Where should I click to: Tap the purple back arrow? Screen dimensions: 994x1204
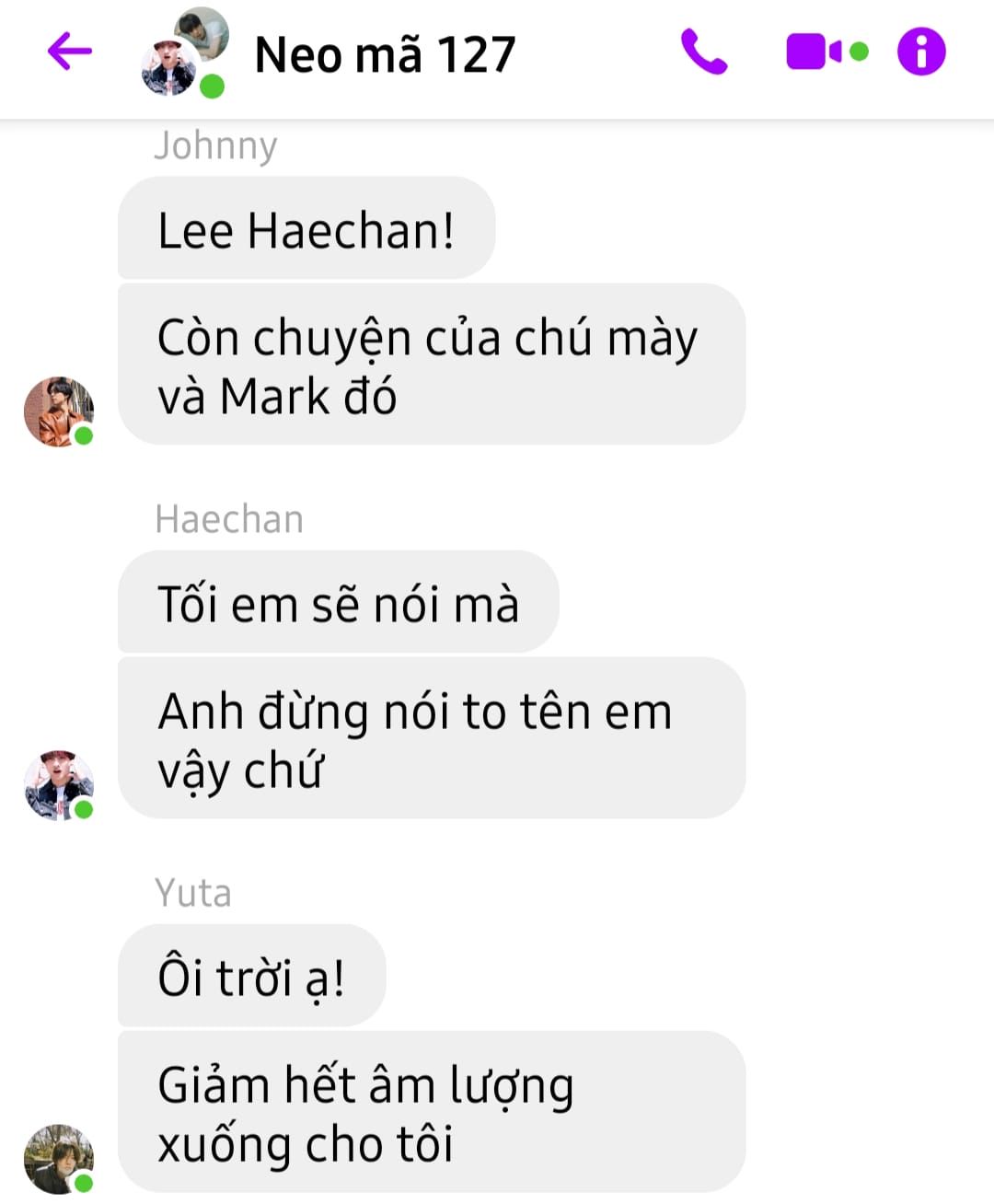click(x=70, y=51)
